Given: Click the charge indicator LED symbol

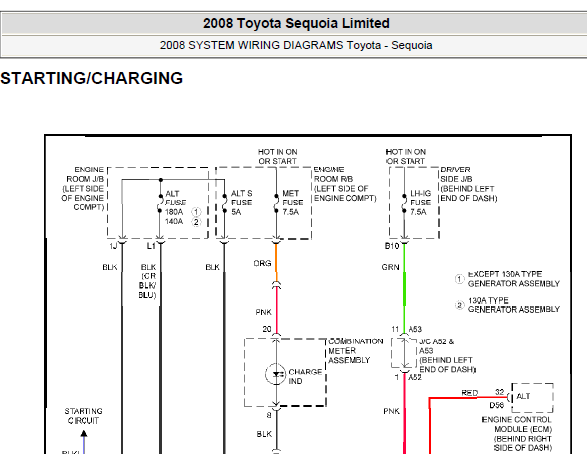Looking at the screenshot, I should 276,374.
